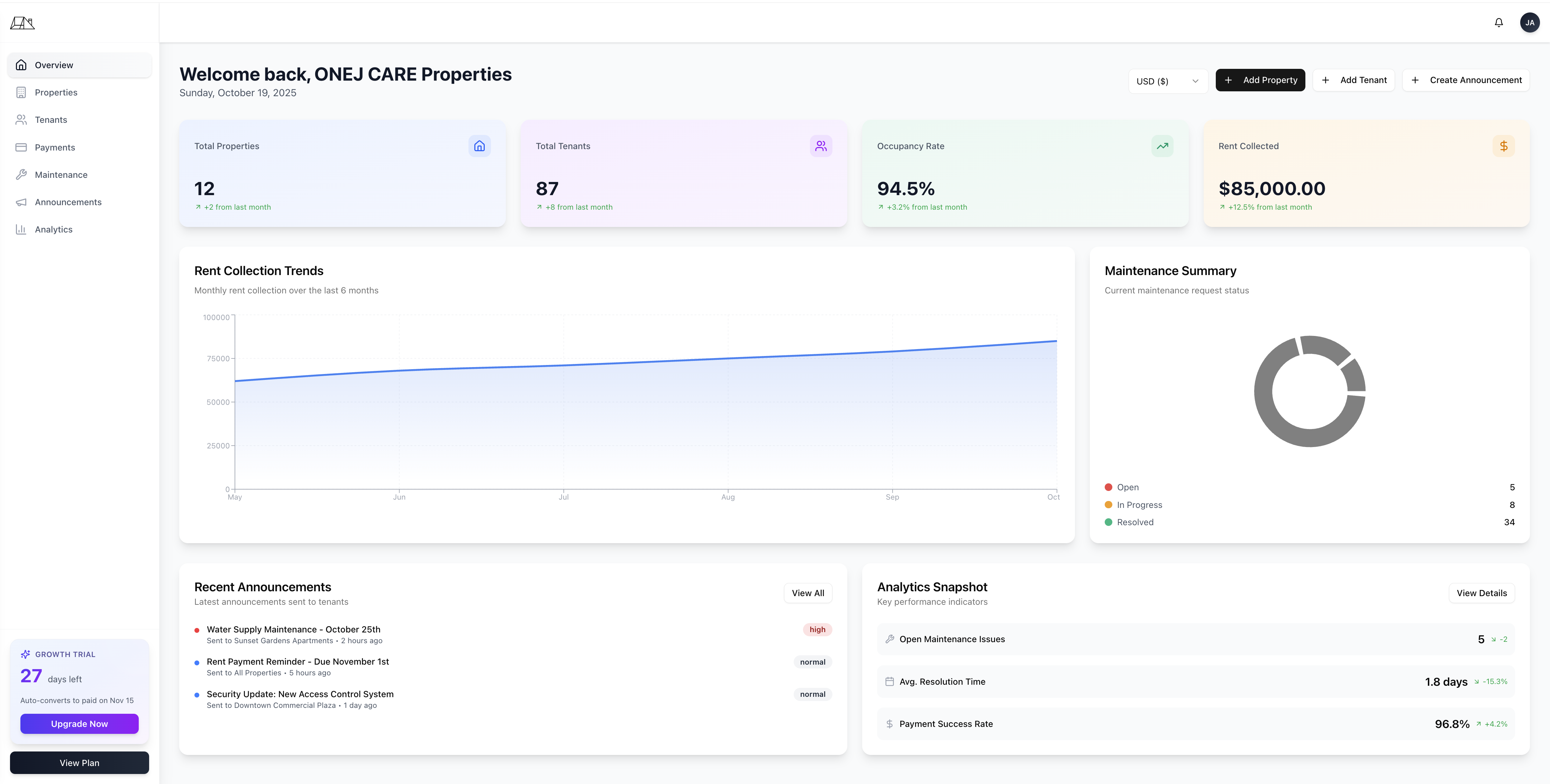1550x784 pixels.
Task: Toggle the In Progress legend item
Action: click(1139, 505)
